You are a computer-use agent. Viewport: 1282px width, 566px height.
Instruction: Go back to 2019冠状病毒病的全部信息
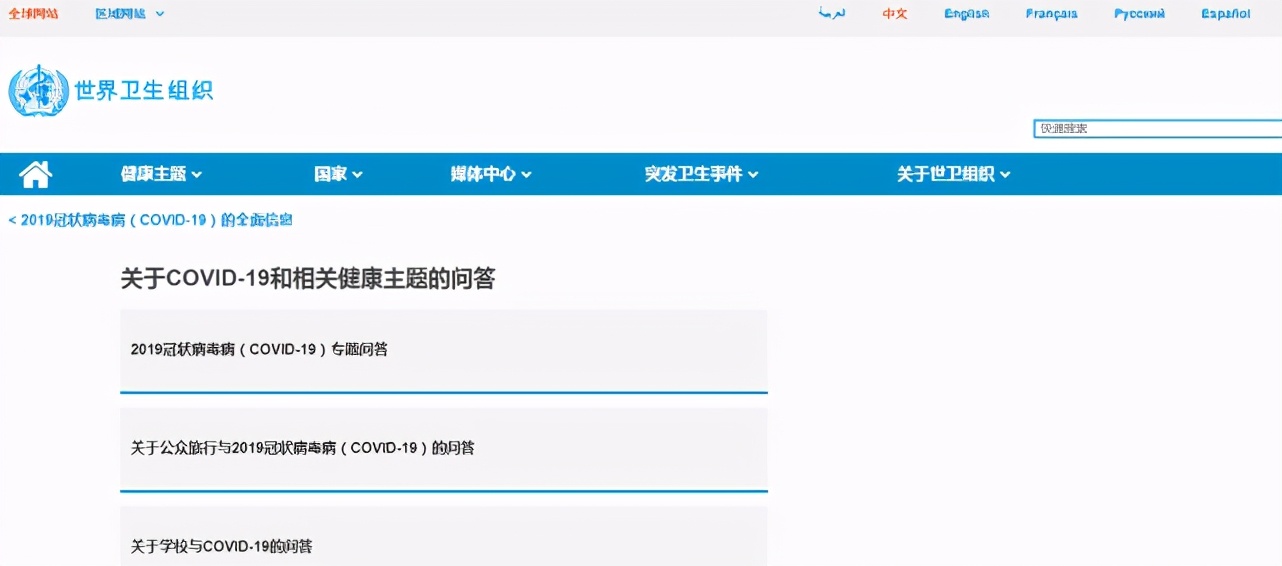(151, 220)
